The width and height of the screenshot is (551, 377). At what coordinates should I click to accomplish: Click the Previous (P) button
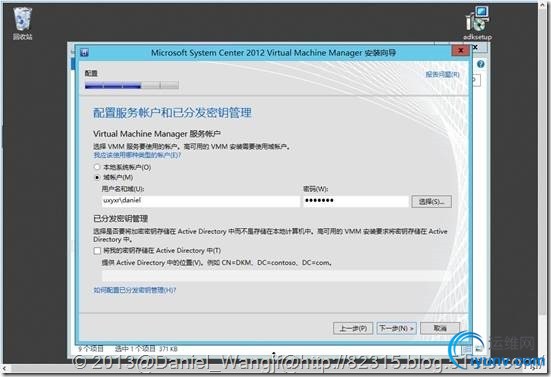(353, 328)
